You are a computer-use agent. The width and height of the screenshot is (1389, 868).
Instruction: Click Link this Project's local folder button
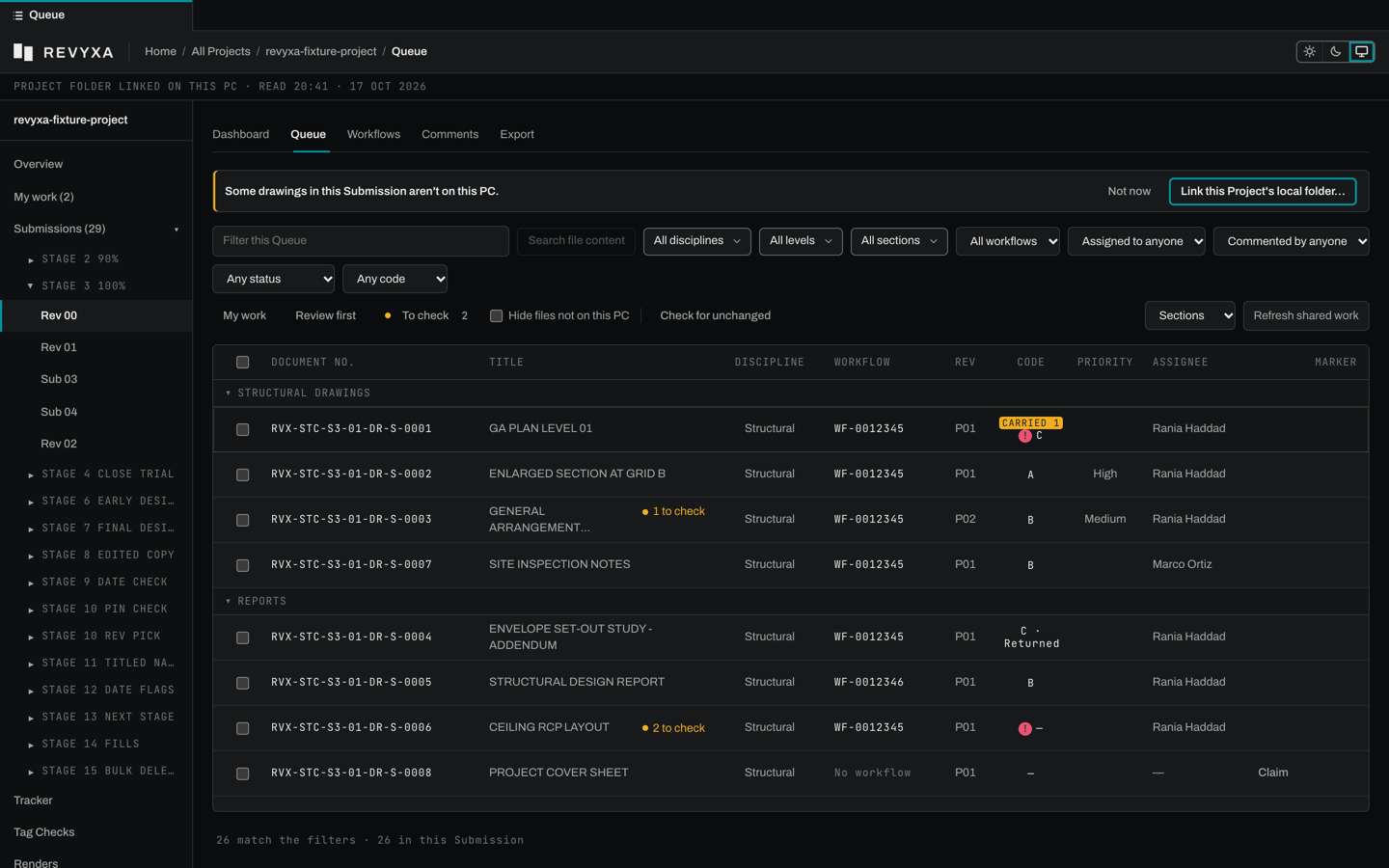point(1263,191)
